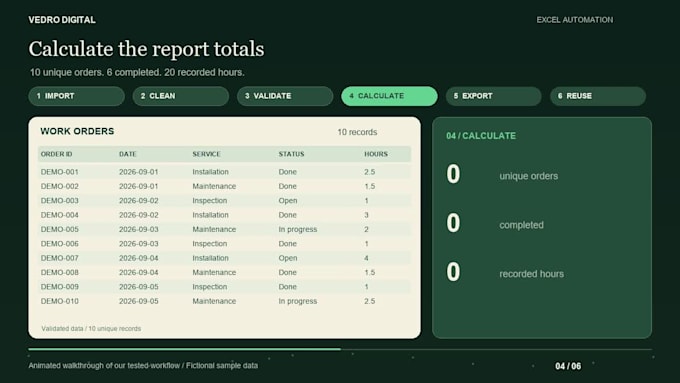Click the 2026-09-05 date of DEMO-010
The width and height of the screenshot is (680, 383).
138,301
